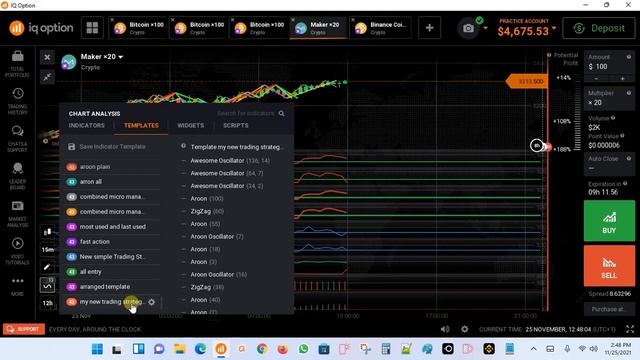Open the Auto Close setting
This screenshot has width=640, height=360.
pyautogui.click(x=609, y=163)
